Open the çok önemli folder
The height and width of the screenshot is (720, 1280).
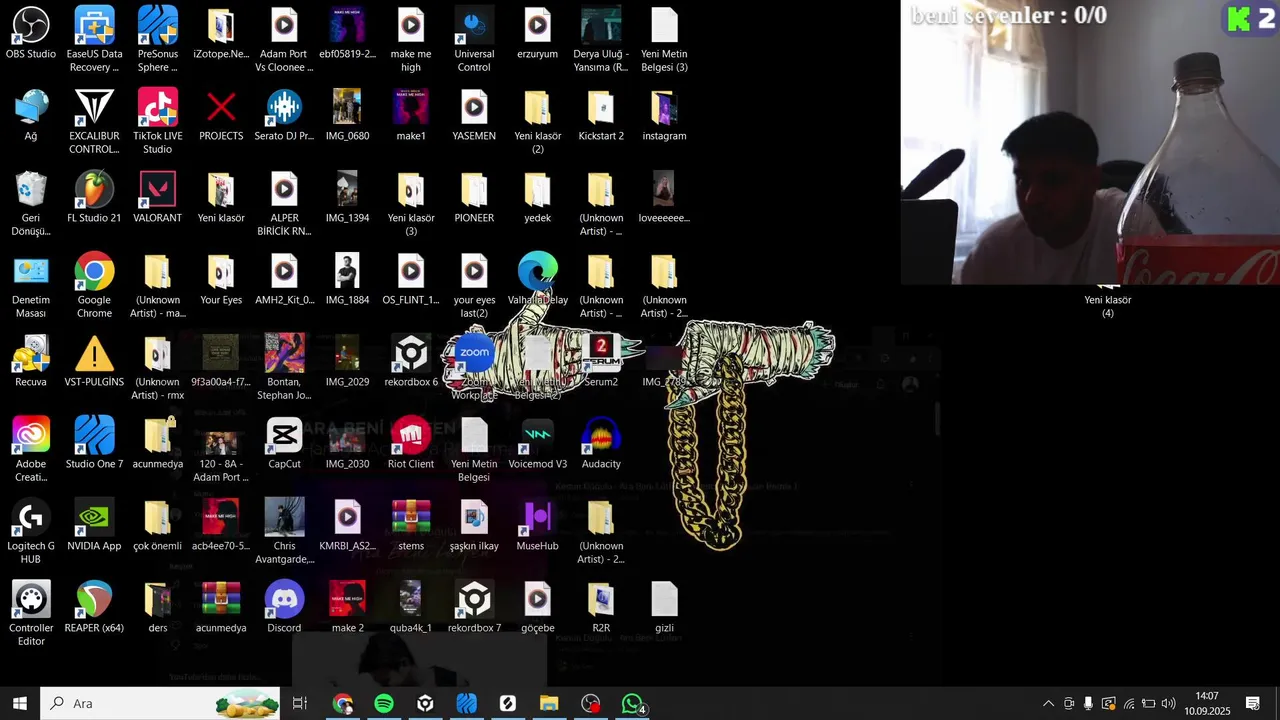(157, 525)
